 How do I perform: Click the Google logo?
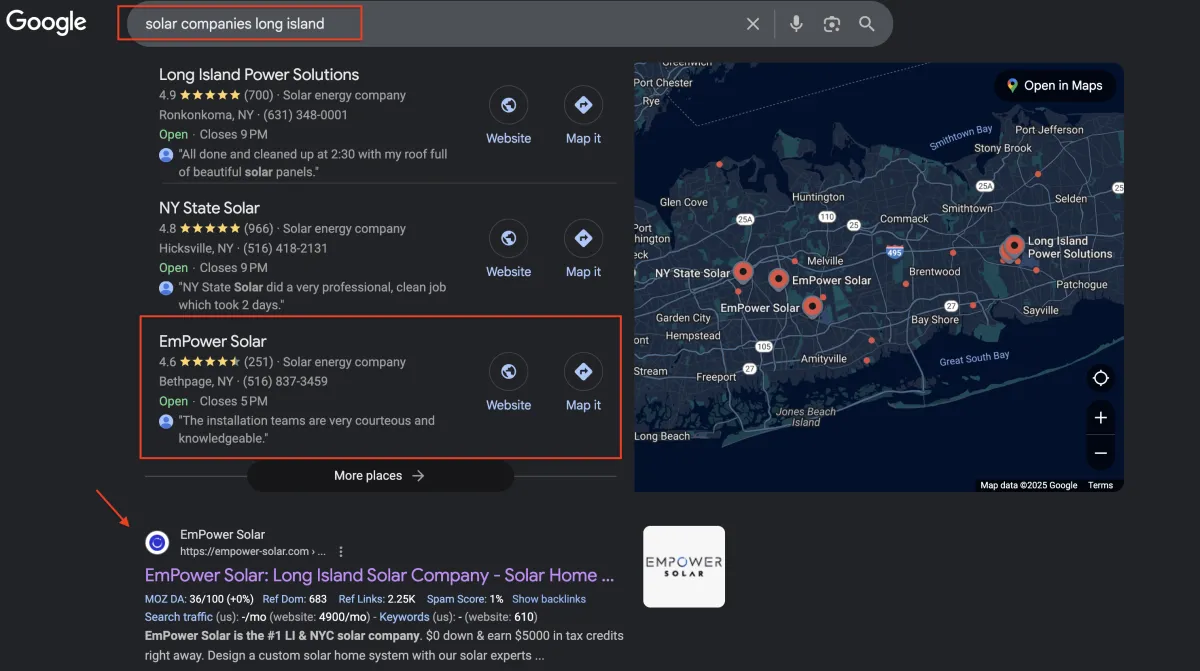point(47,22)
